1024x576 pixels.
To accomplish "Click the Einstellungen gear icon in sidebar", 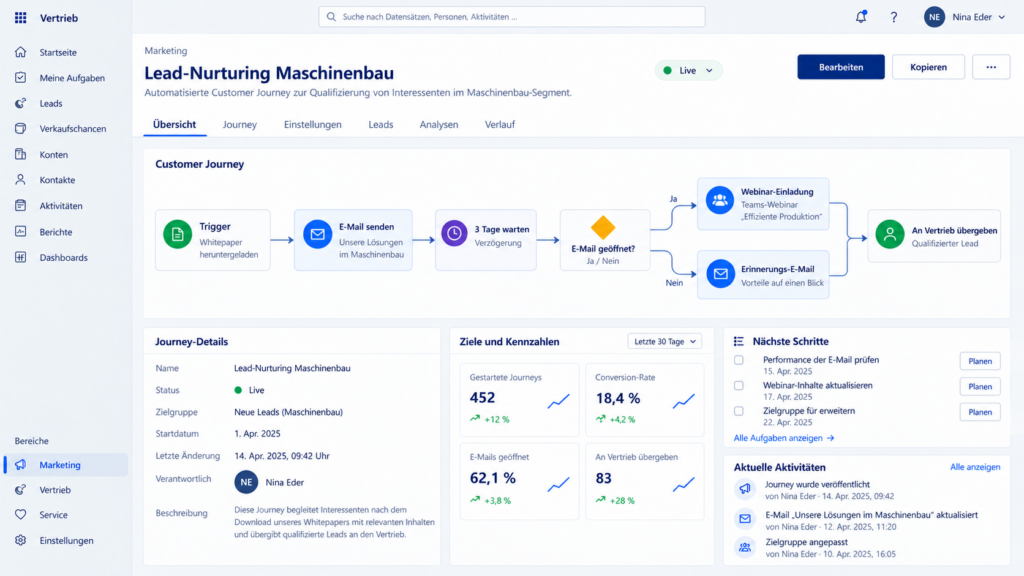I will click(x=20, y=541).
